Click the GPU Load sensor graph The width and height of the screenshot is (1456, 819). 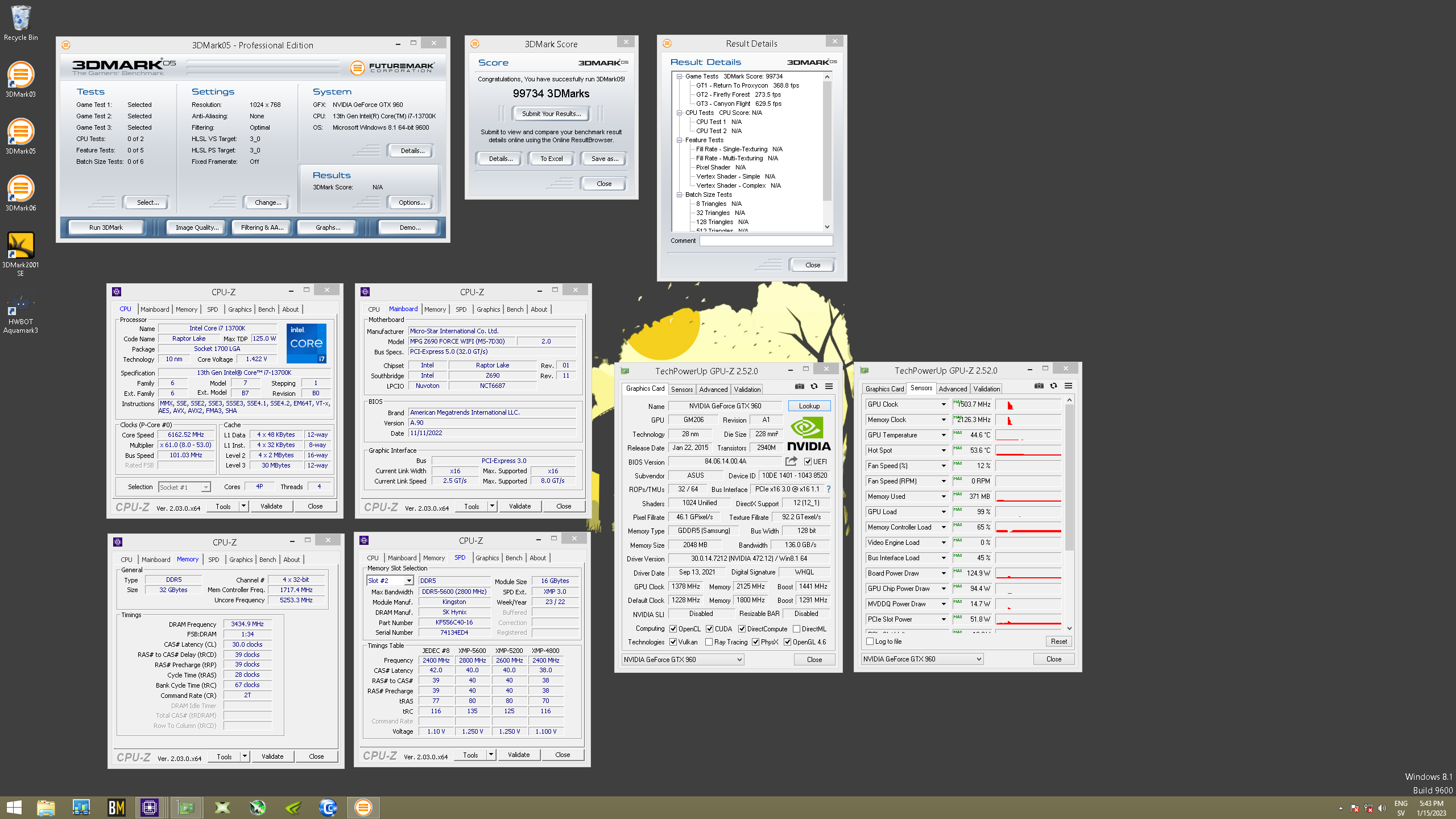pyautogui.click(x=1028, y=512)
